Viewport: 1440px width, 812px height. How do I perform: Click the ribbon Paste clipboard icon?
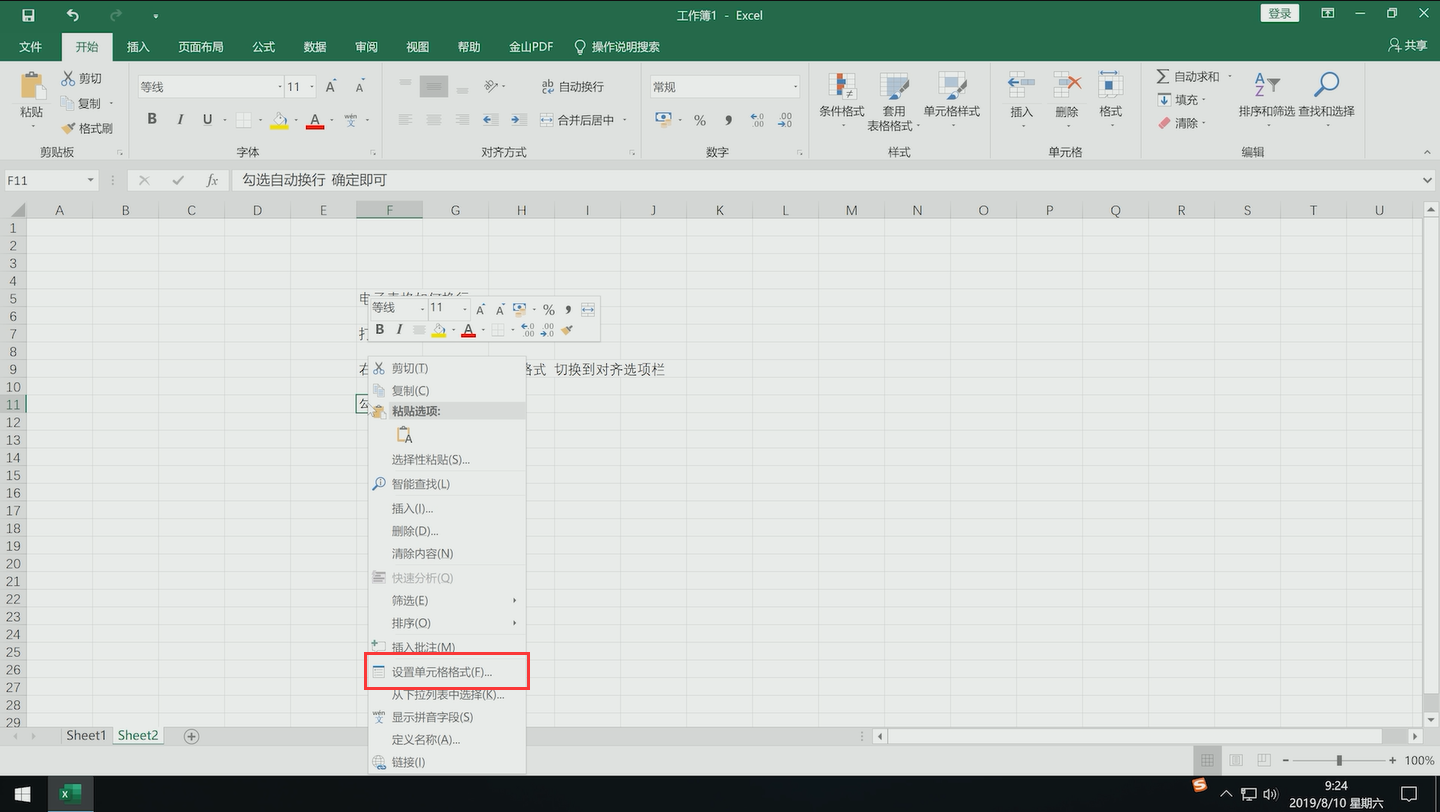32,86
